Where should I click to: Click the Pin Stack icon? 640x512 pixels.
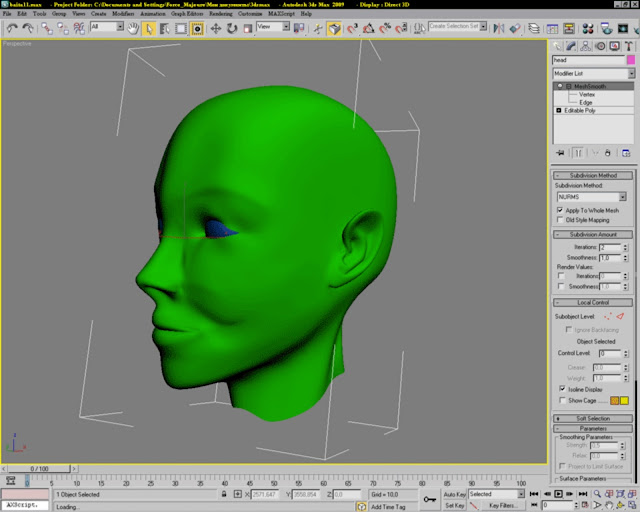pos(560,153)
